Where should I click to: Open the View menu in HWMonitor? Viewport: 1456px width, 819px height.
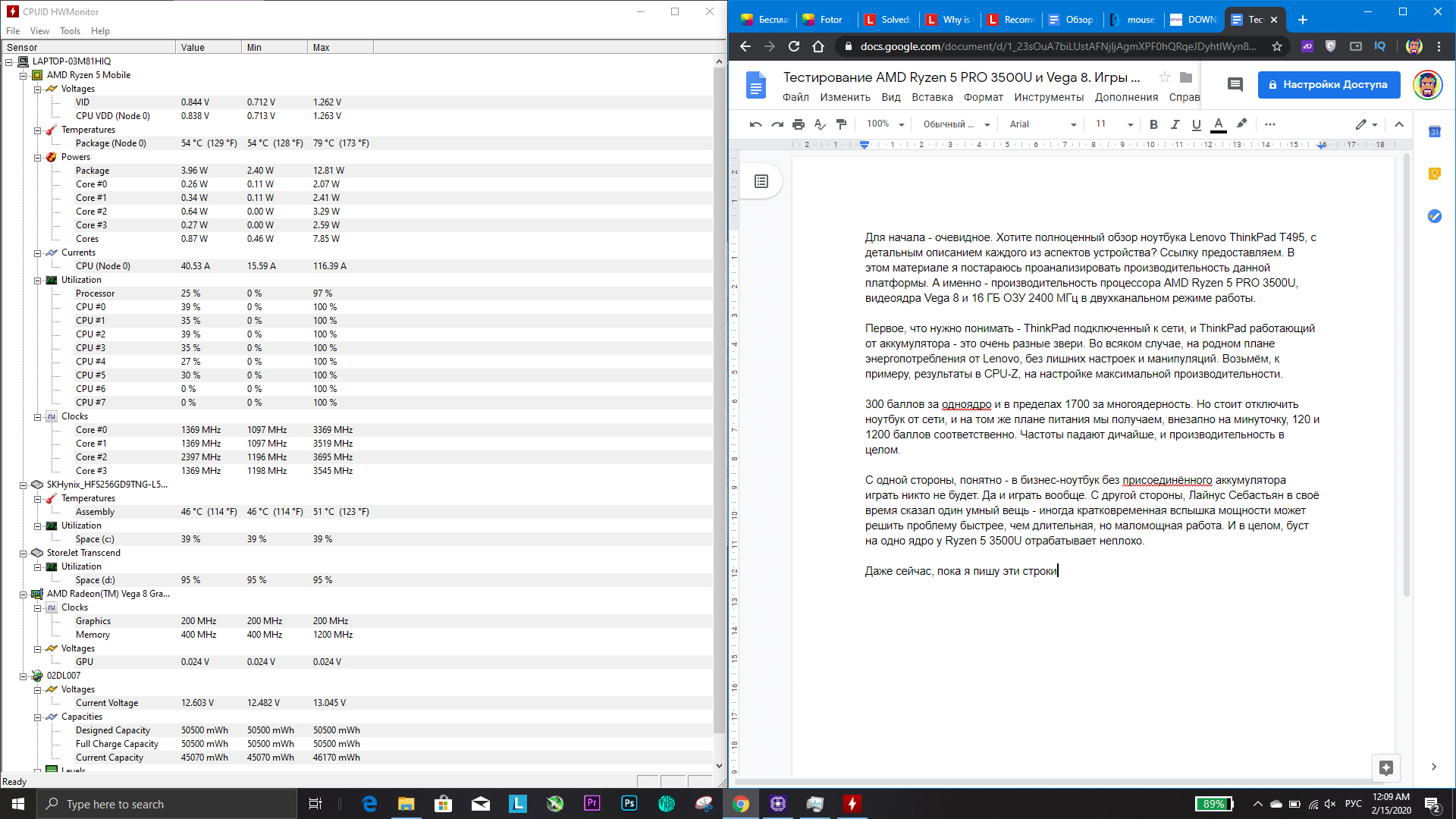[x=39, y=31]
